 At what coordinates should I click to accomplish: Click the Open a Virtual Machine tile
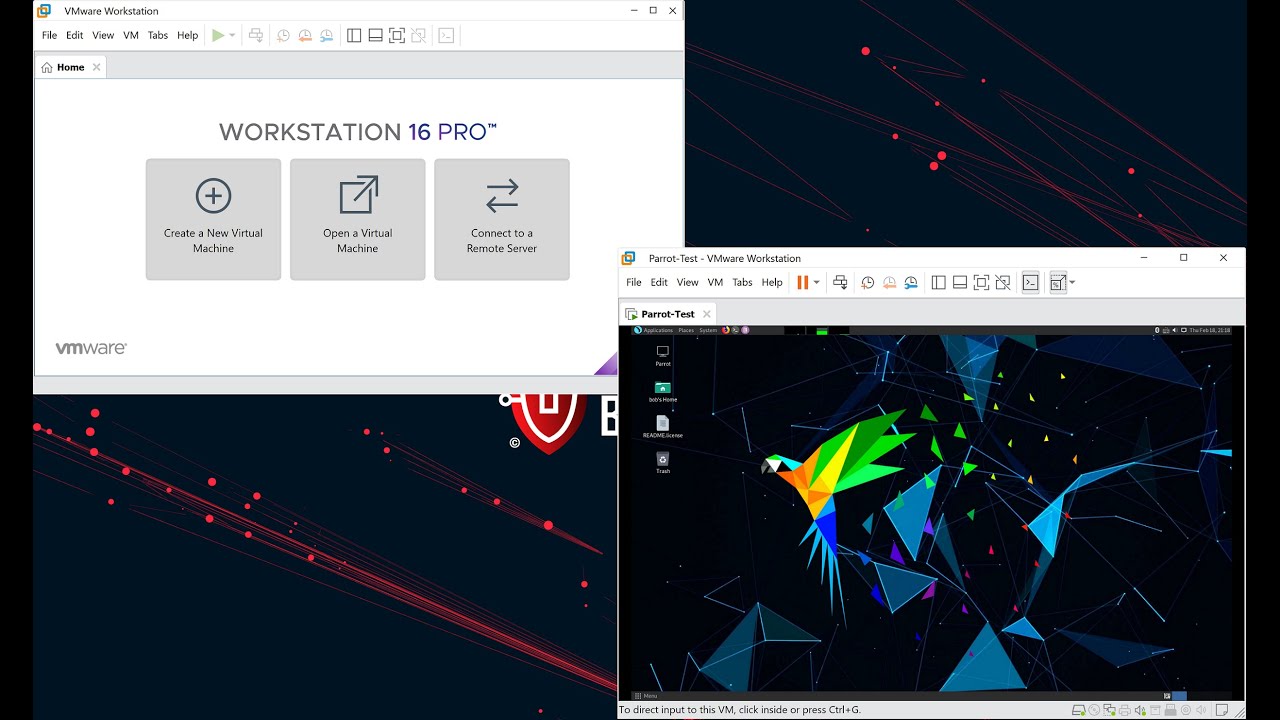(357, 219)
